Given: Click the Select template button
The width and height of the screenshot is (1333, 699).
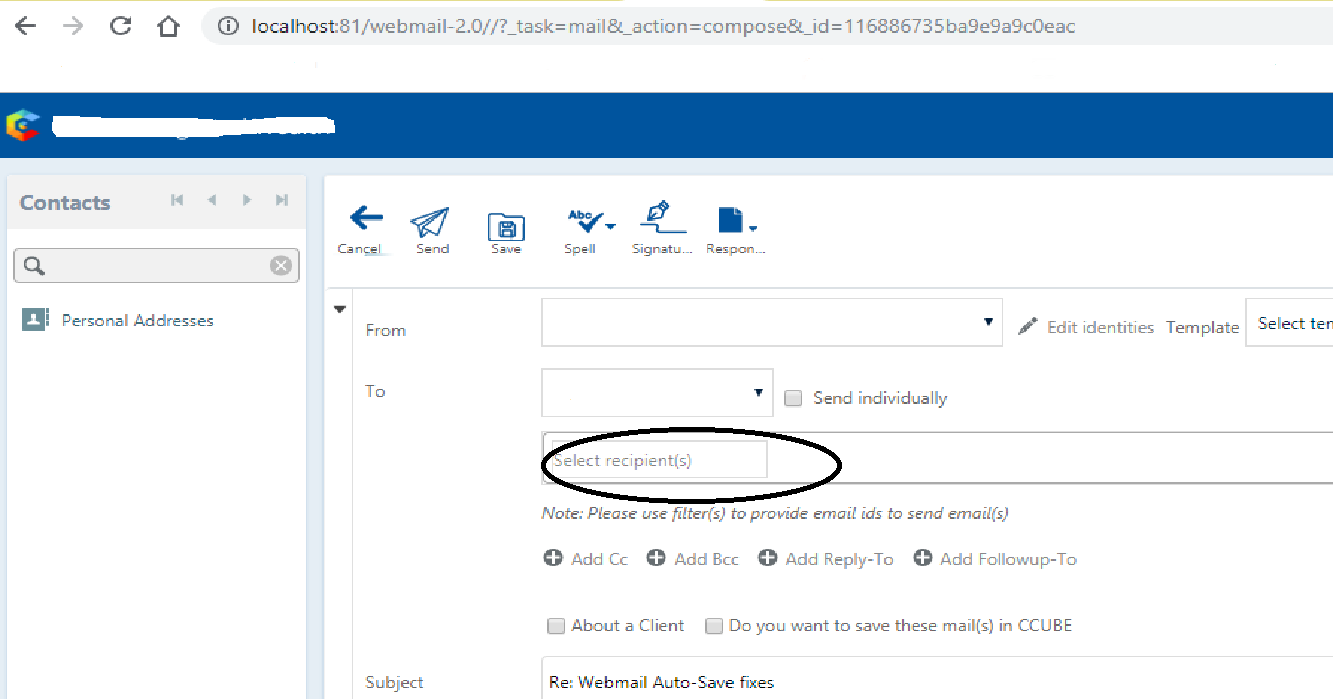Looking at the screenshot, I should (x=1295, y=322).
